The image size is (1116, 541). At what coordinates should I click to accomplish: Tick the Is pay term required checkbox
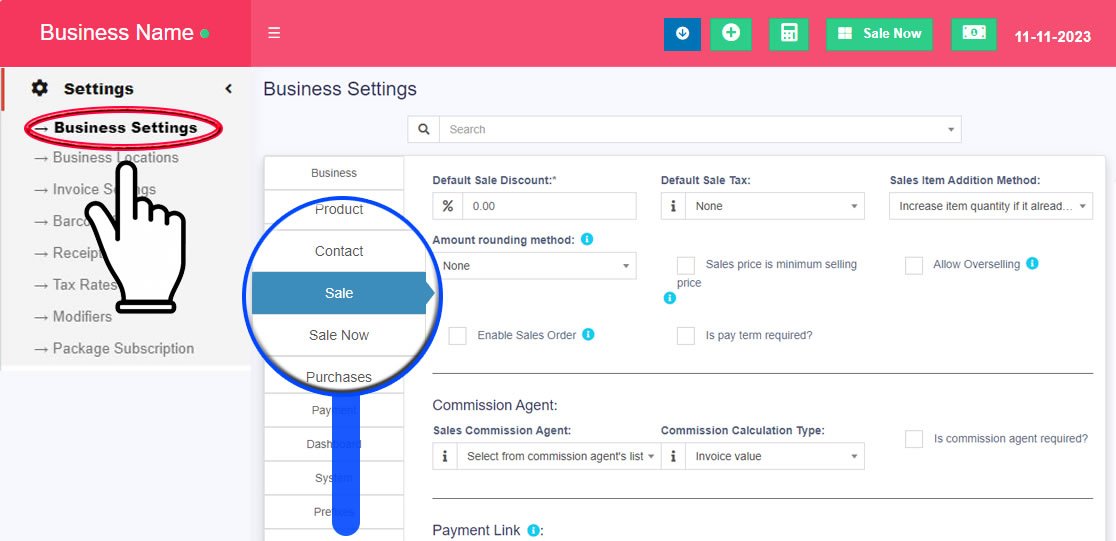(x=686, y=336)
